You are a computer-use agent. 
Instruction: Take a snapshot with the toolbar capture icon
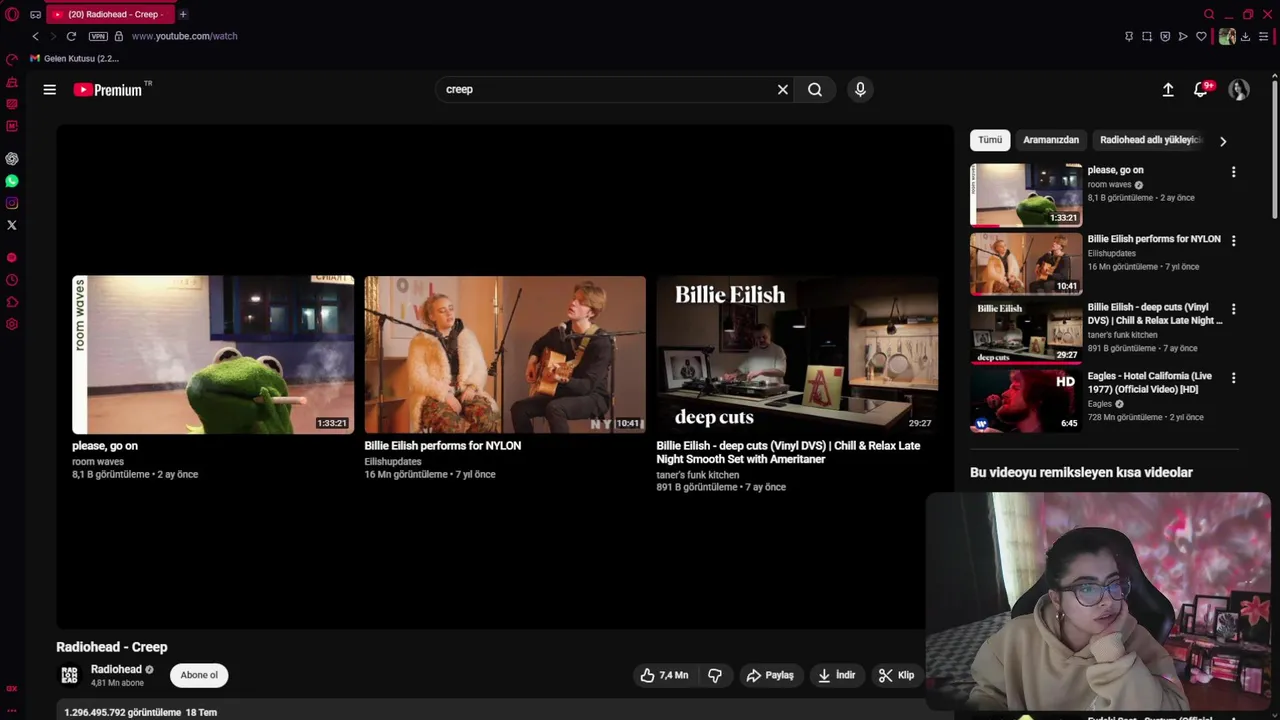pos(1147,36)
